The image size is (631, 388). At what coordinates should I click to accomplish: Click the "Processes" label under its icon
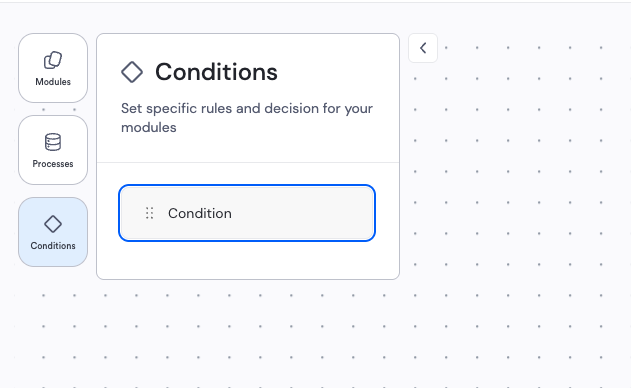[53, 164]
